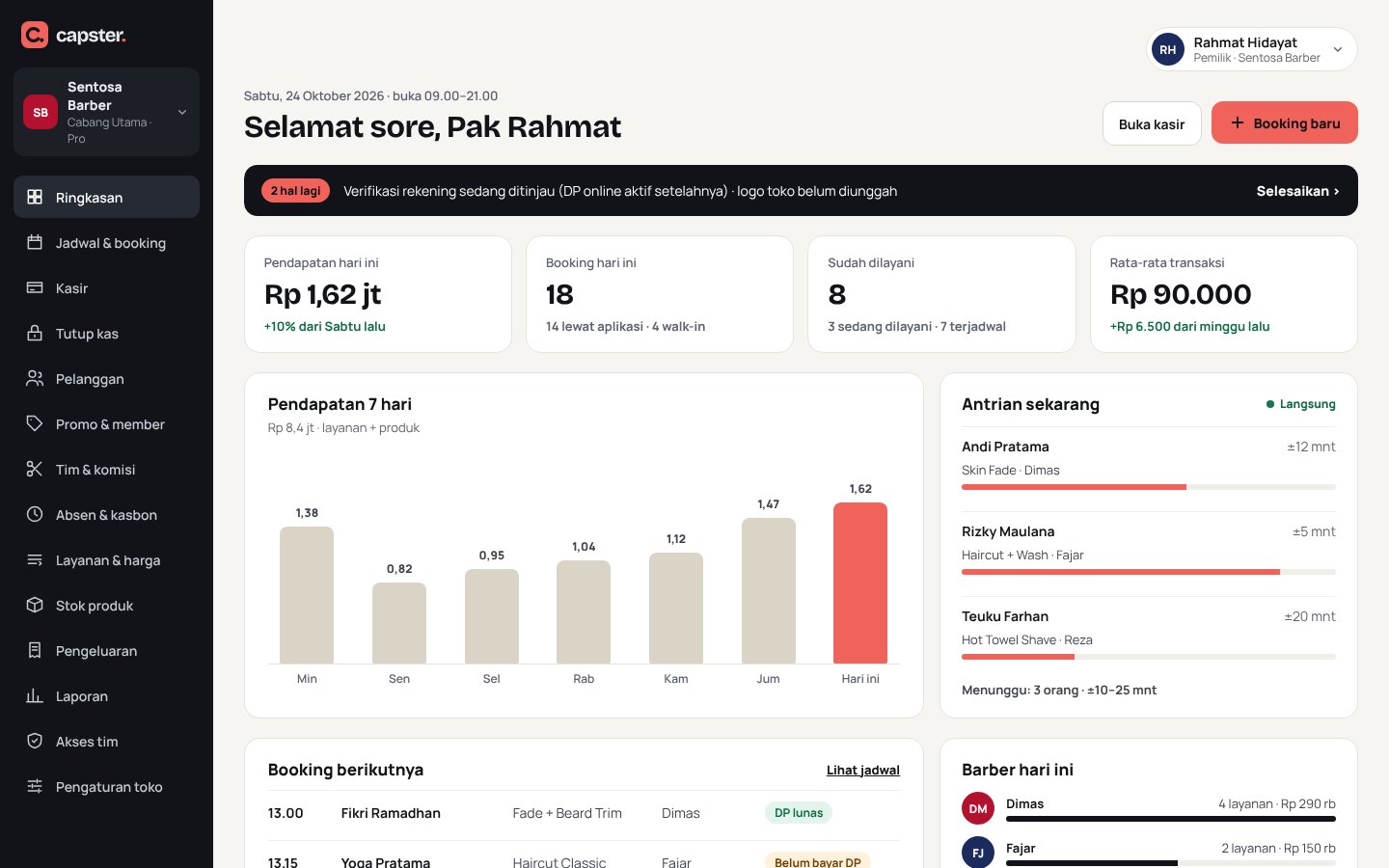Click Selesaikan chevron in the banner

click(1336, 192)
